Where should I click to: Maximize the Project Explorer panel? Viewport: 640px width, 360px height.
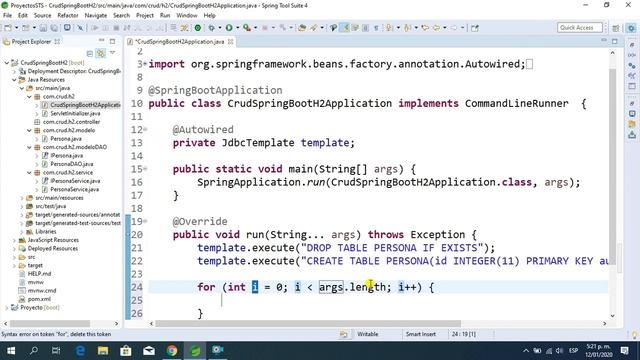[112, 41]
